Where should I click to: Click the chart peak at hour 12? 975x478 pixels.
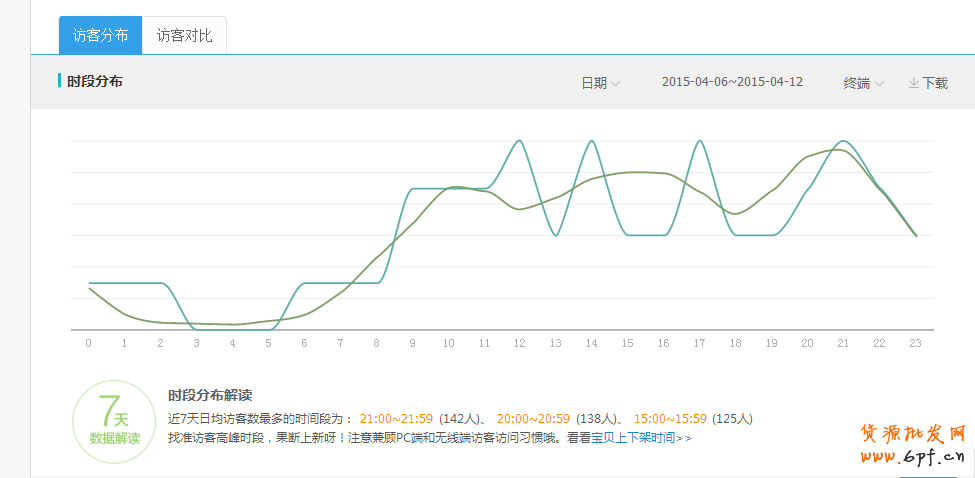519,141
